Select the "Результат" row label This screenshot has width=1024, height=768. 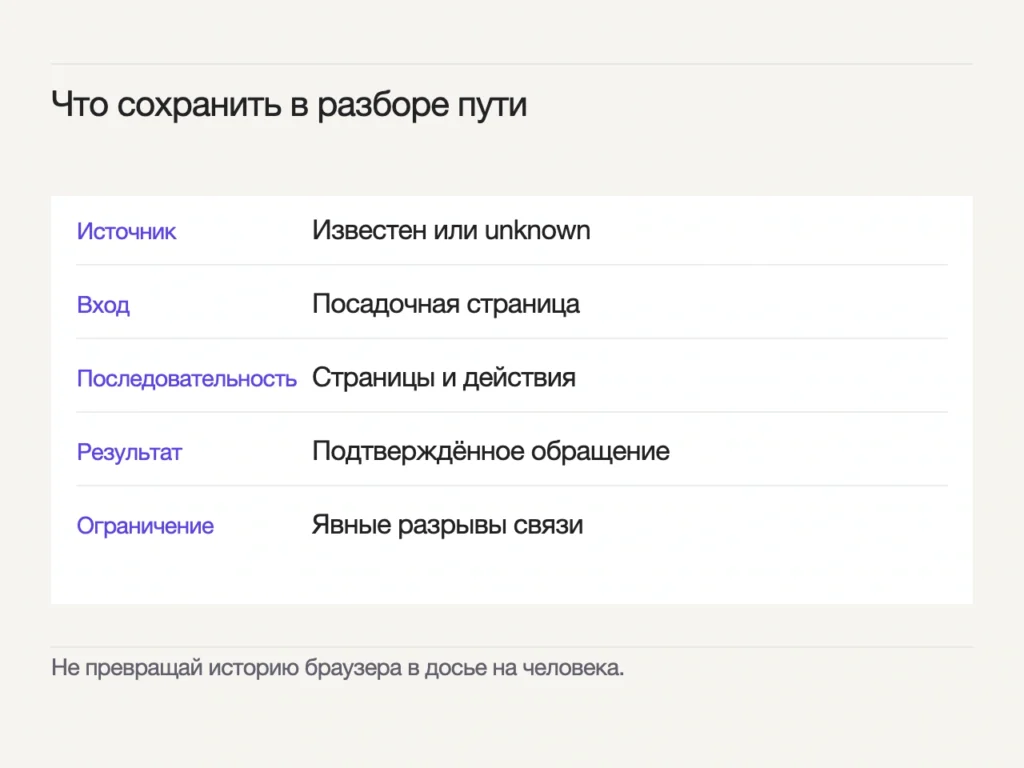pos(129,452)
